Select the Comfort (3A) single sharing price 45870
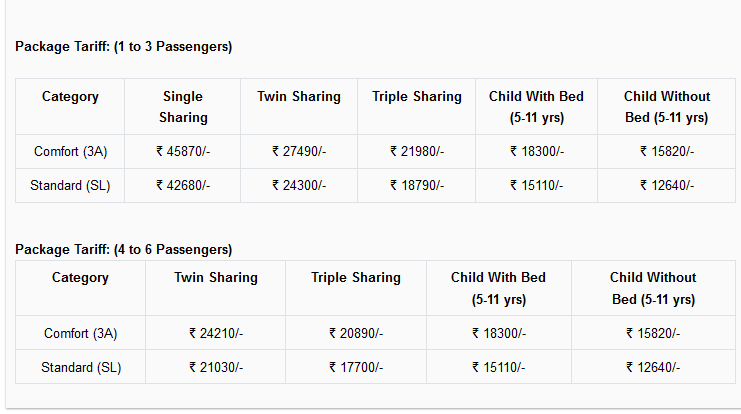741x414 pixels. (183, 151)
